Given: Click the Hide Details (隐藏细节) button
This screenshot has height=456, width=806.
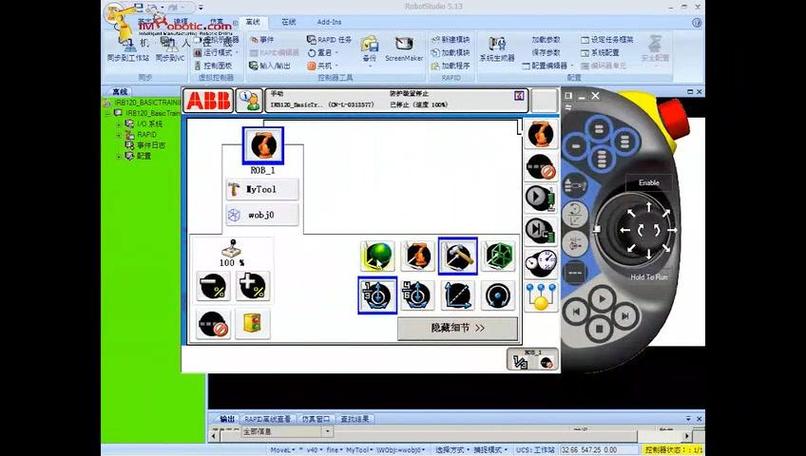Looking at the screenshot, I should coord(457,328).
